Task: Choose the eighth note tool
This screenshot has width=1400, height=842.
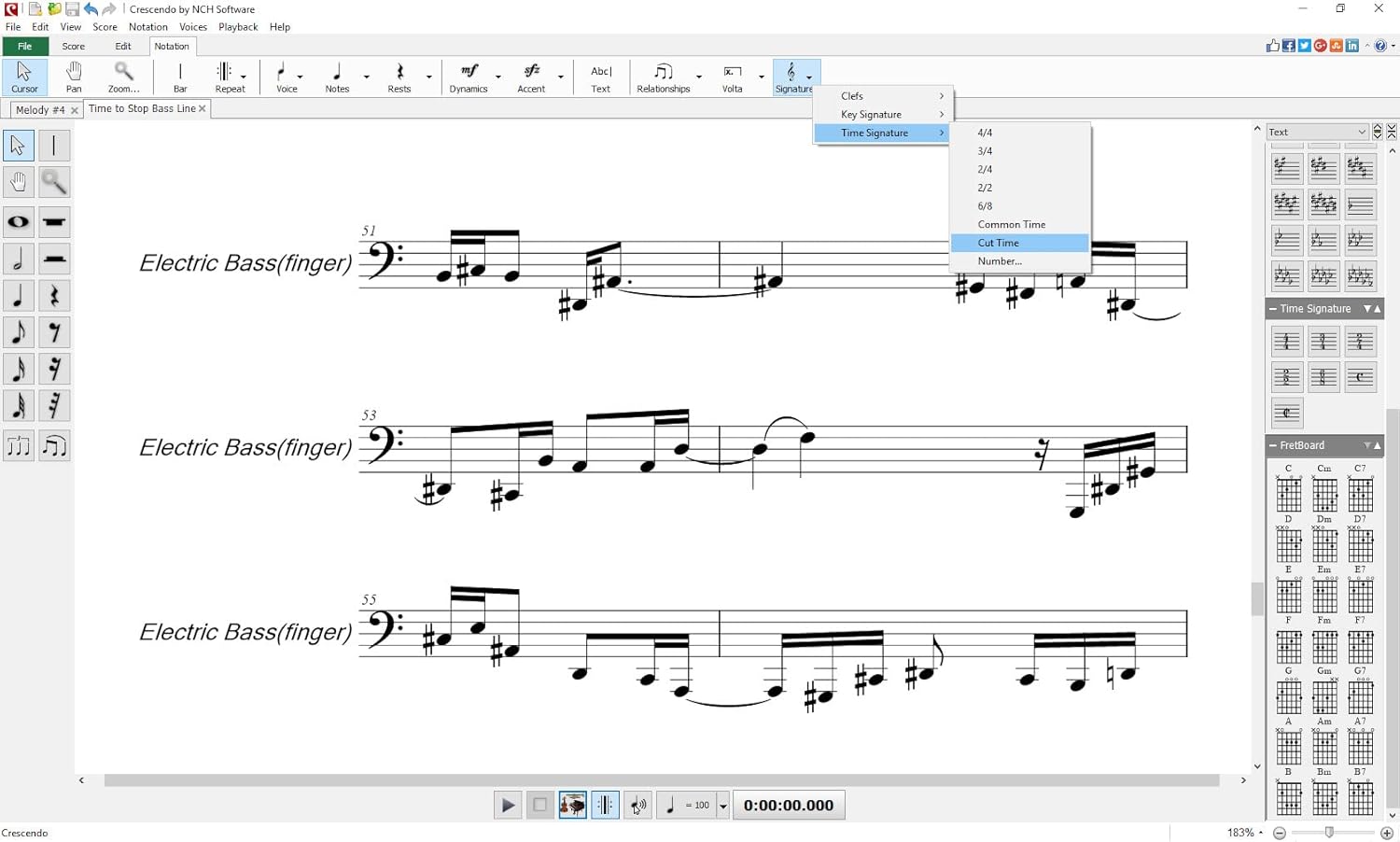Action: click(x=18, y=331)
